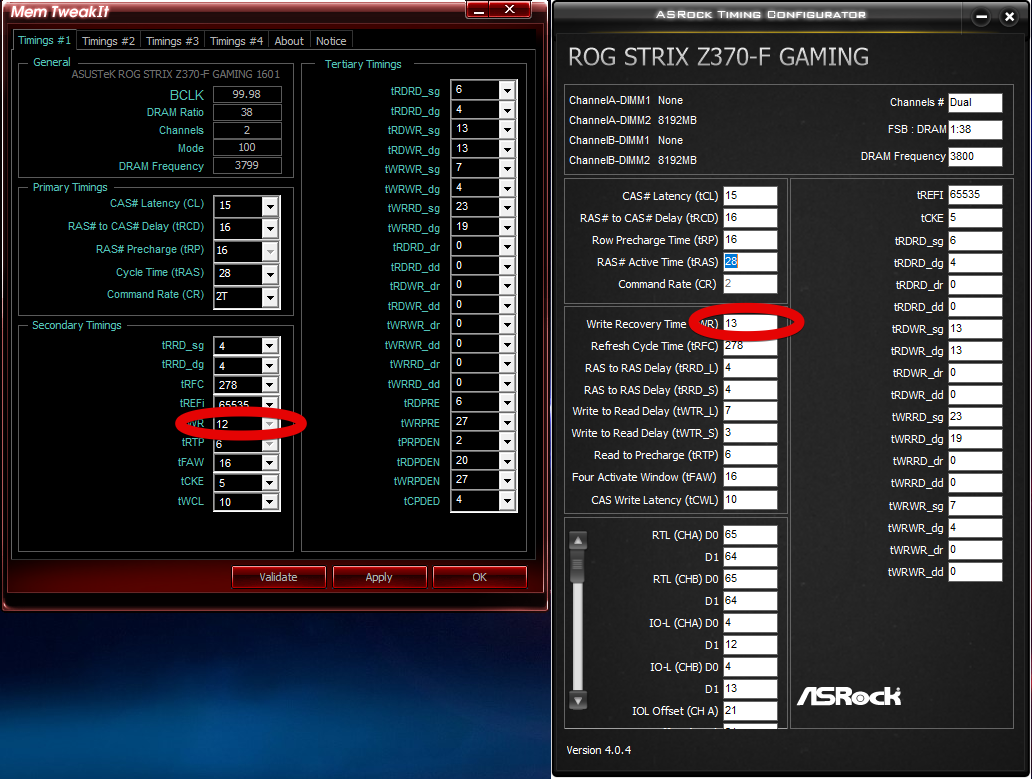Open the tWRPRE dropdown

[x=507, y=422]
